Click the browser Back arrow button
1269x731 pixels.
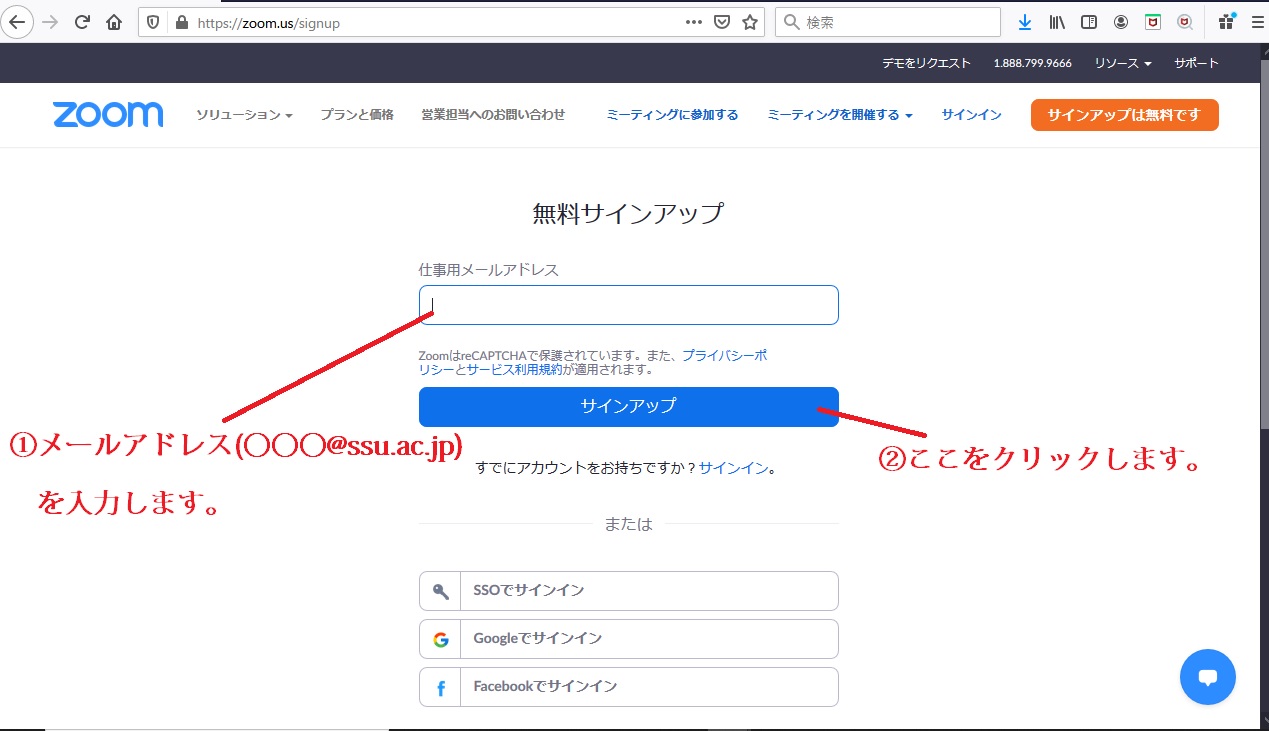[x=18, y=22]
